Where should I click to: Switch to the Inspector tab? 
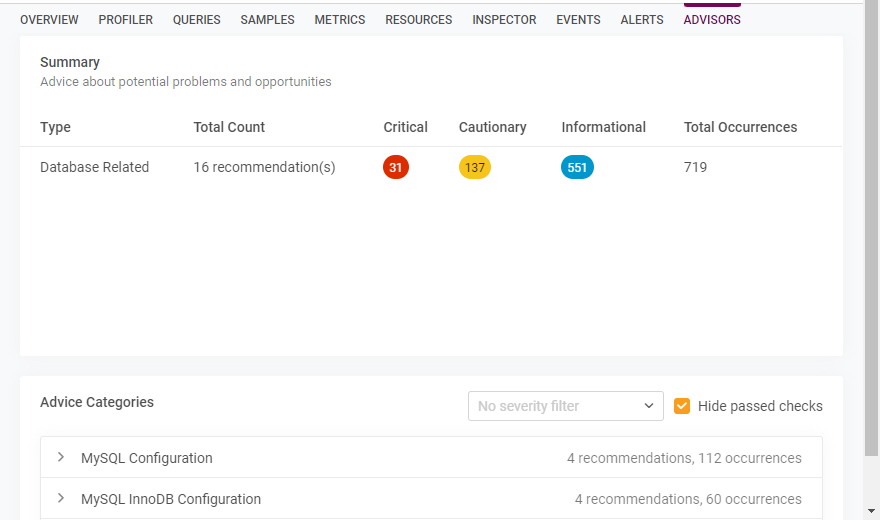(x=504, y=20)
